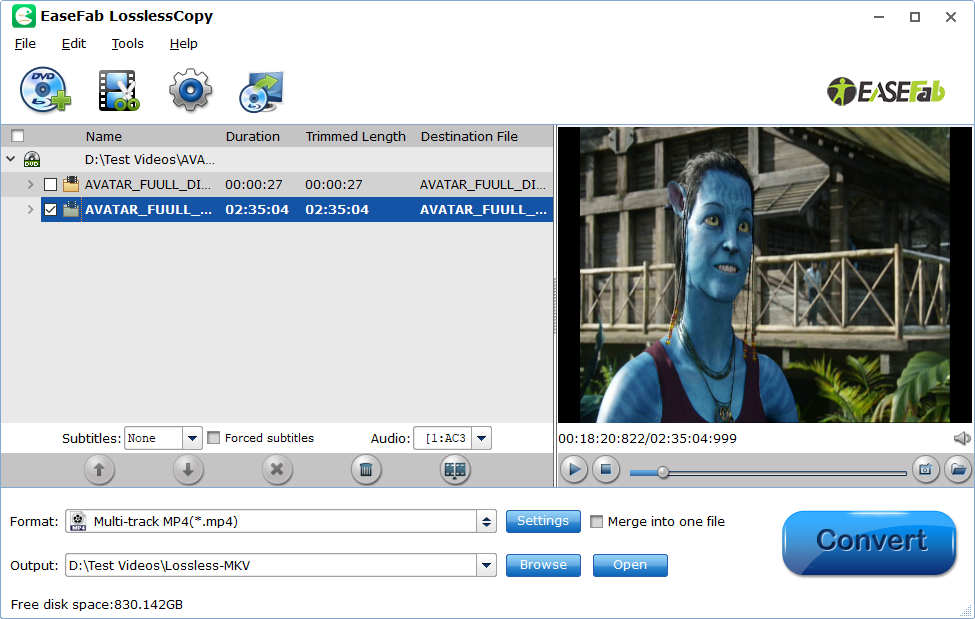
Task: Click the DVD disc icon in source row
Action: pyautogui.click(x=32, y=160)
